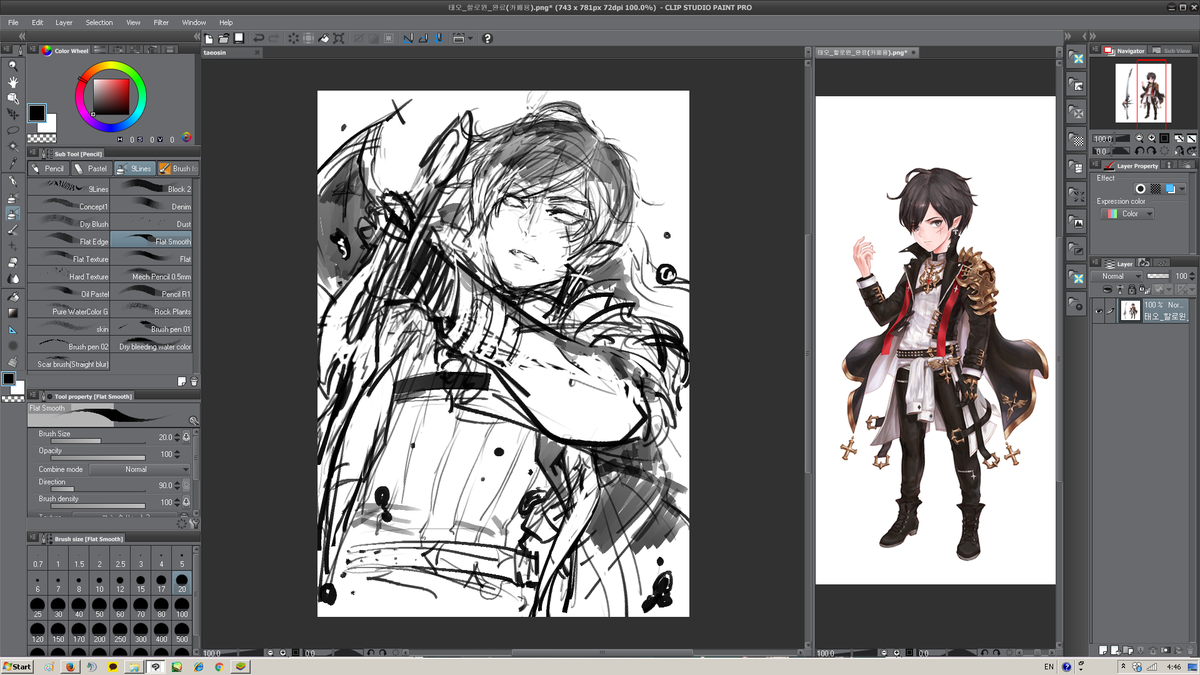
Task: Click Scale/Rotate transform icon in command bar
Action: pos(339,38)
